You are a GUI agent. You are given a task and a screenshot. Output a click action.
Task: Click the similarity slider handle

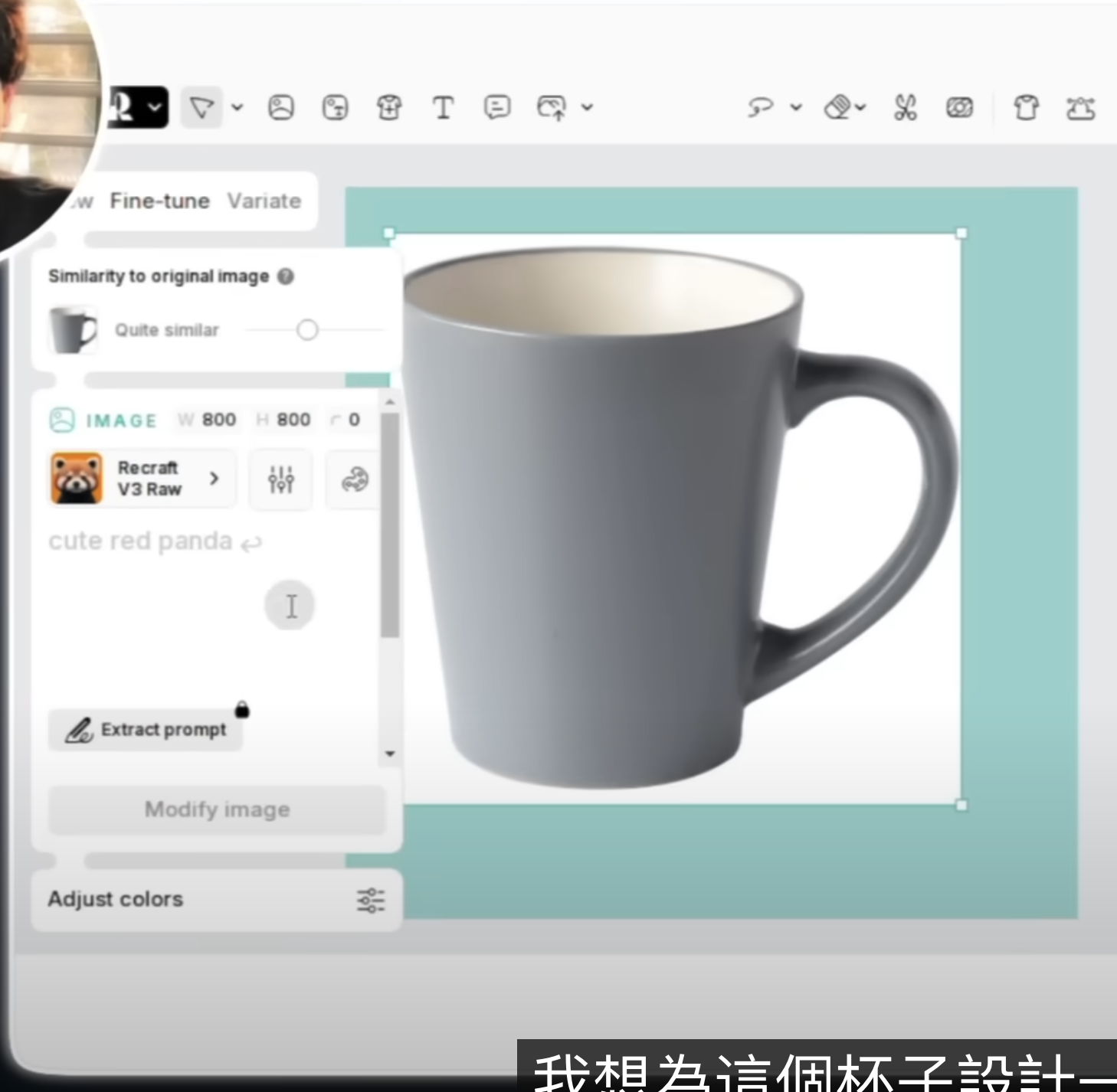[307, 330]
